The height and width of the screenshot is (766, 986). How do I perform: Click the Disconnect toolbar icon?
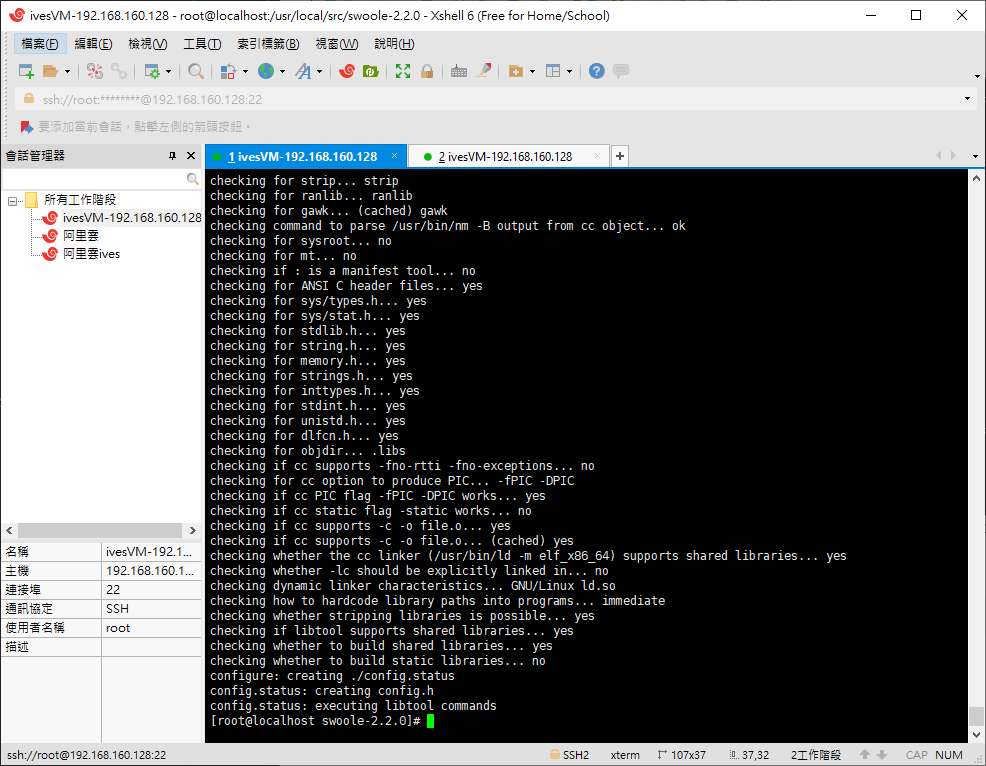95,71
